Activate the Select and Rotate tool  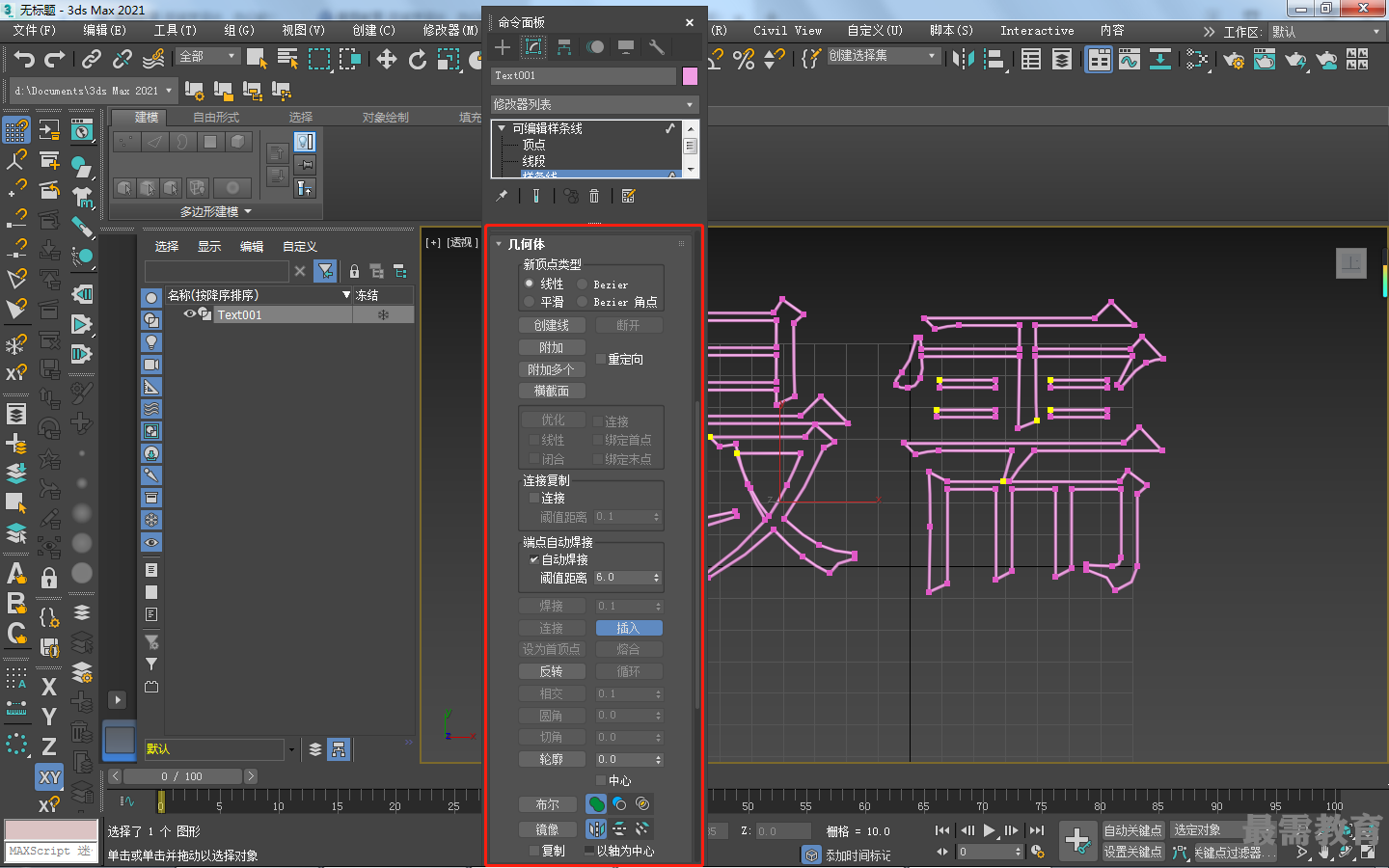point(418,59)
